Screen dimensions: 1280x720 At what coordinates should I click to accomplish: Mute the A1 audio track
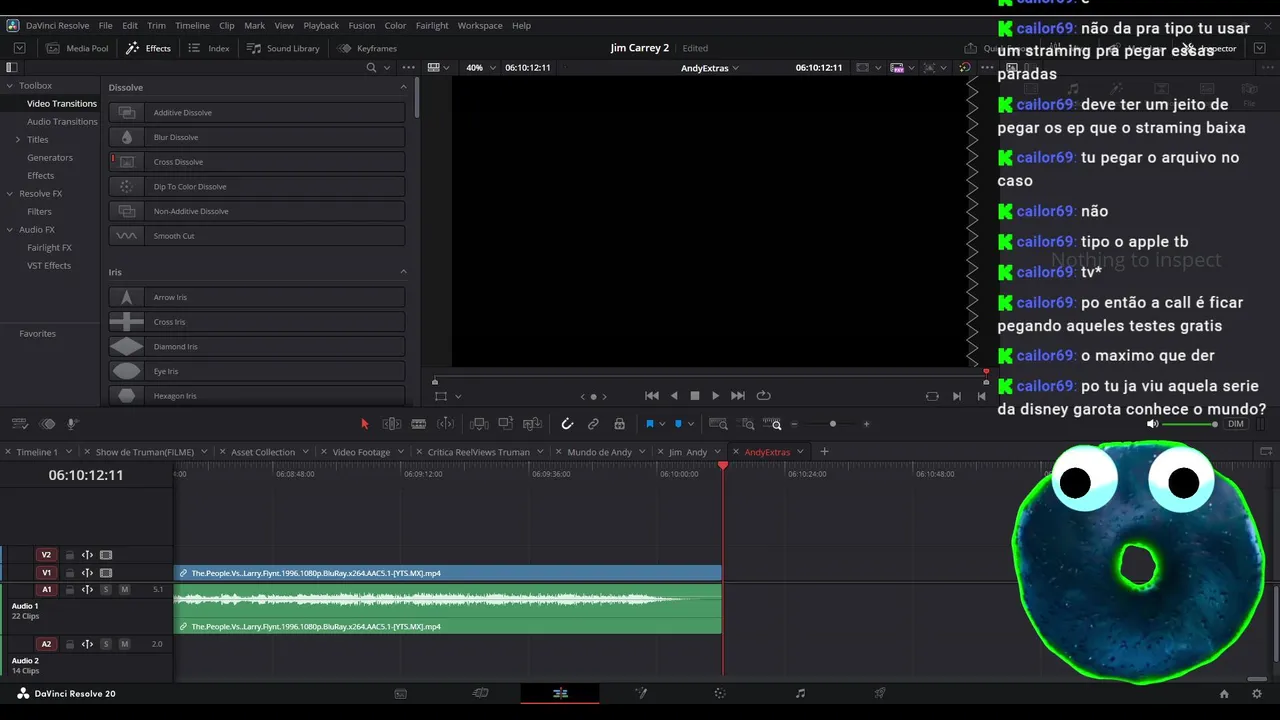pos(124,590)
